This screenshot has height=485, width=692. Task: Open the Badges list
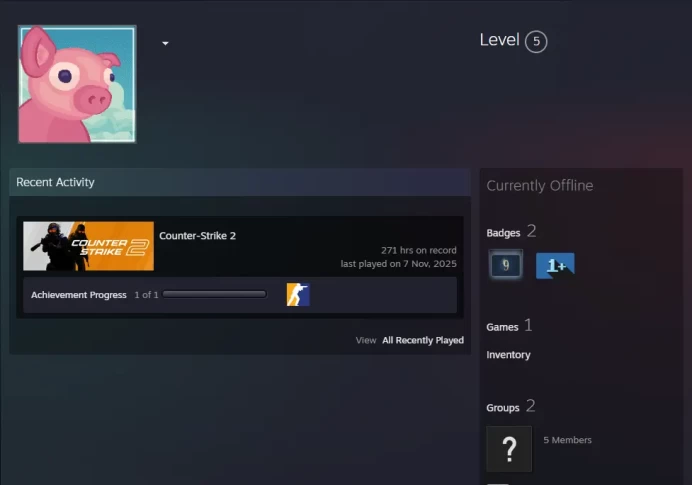click(503, 233)
